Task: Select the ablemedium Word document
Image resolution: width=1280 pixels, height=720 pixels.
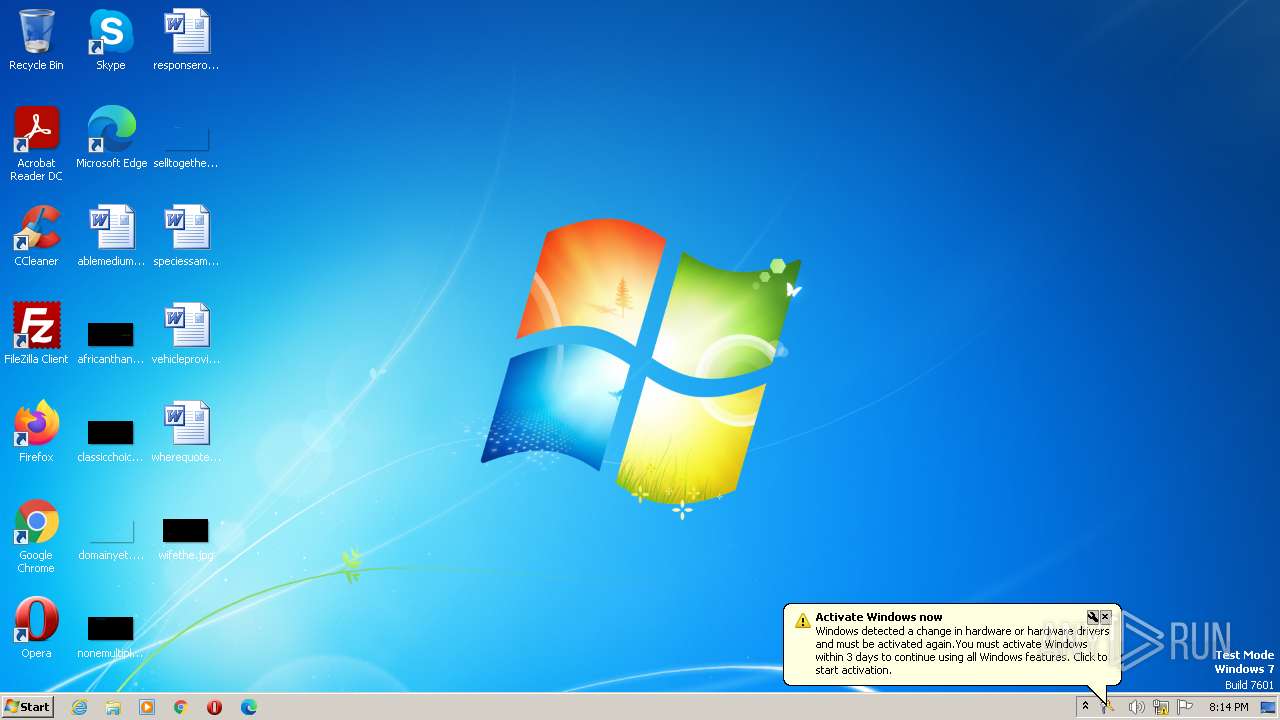Action: point(111,236)
